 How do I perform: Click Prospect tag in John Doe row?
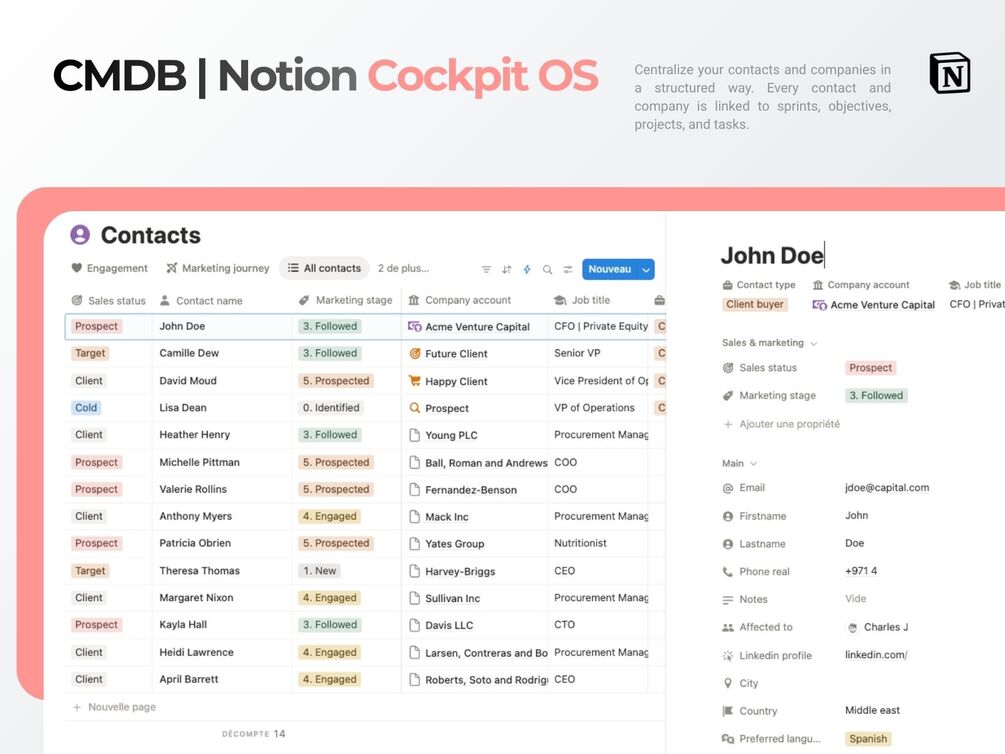[x=96, y=326]
